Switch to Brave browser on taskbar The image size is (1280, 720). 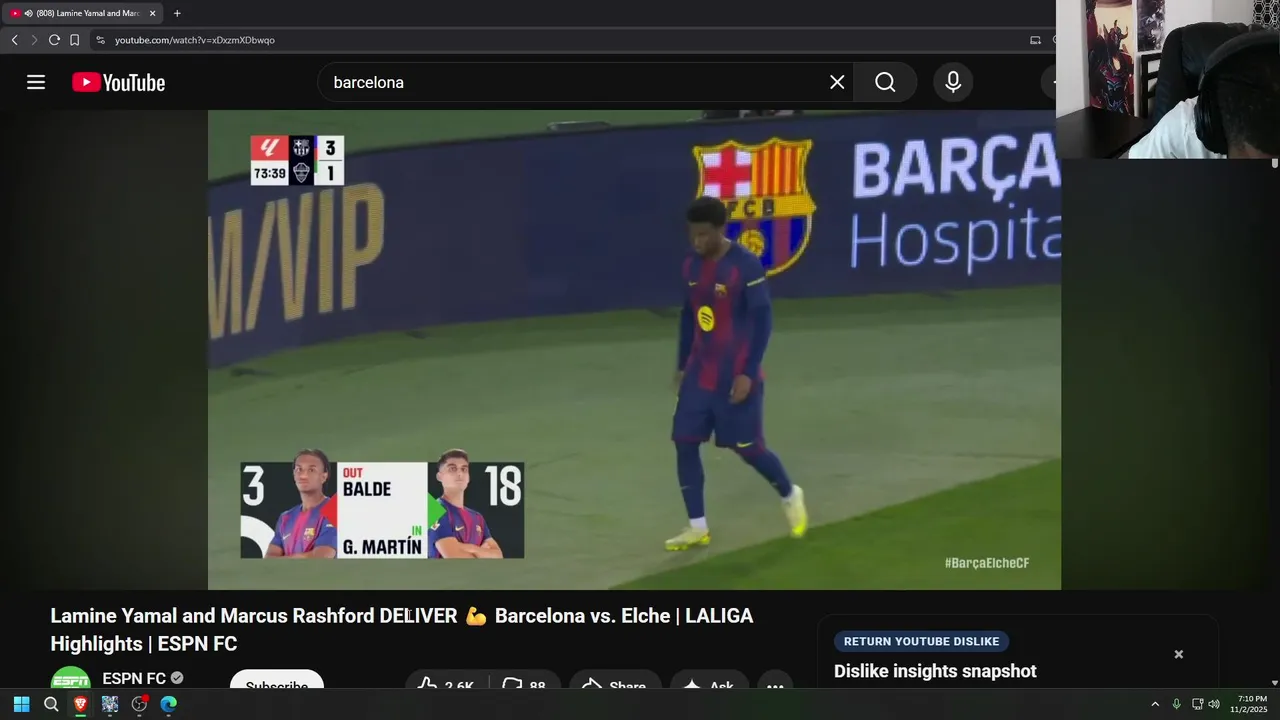[x=80, y=704]
